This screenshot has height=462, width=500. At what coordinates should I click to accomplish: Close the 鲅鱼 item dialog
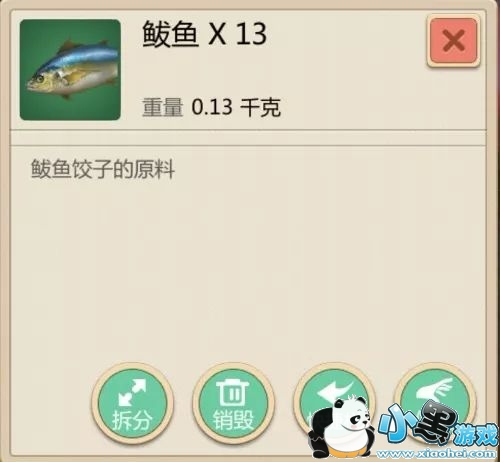[x=454, y=40]
